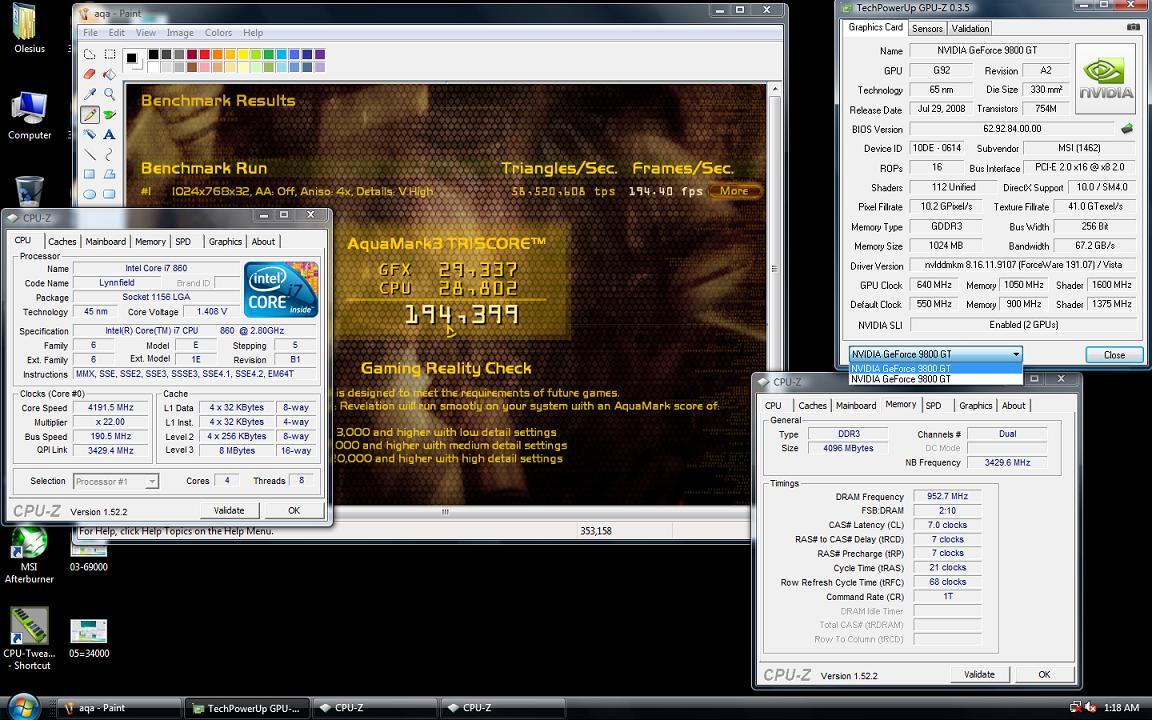Viewport: 1152px width, 720px height.
Task: Click the More button in AquaMark results
Action: [734, 191]
